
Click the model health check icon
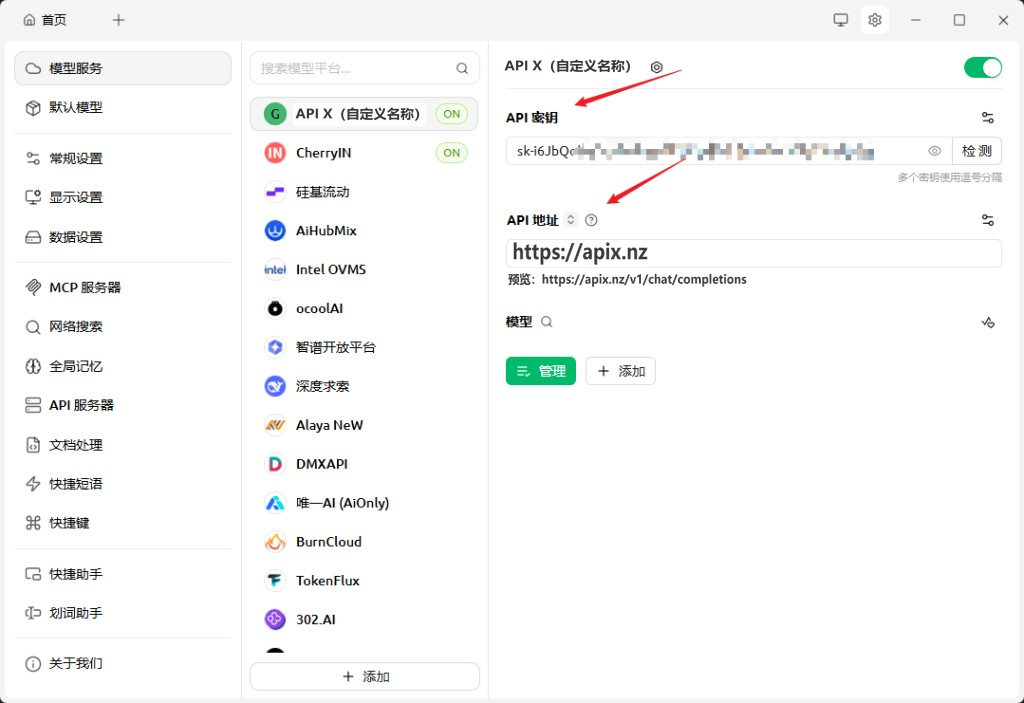987,322
